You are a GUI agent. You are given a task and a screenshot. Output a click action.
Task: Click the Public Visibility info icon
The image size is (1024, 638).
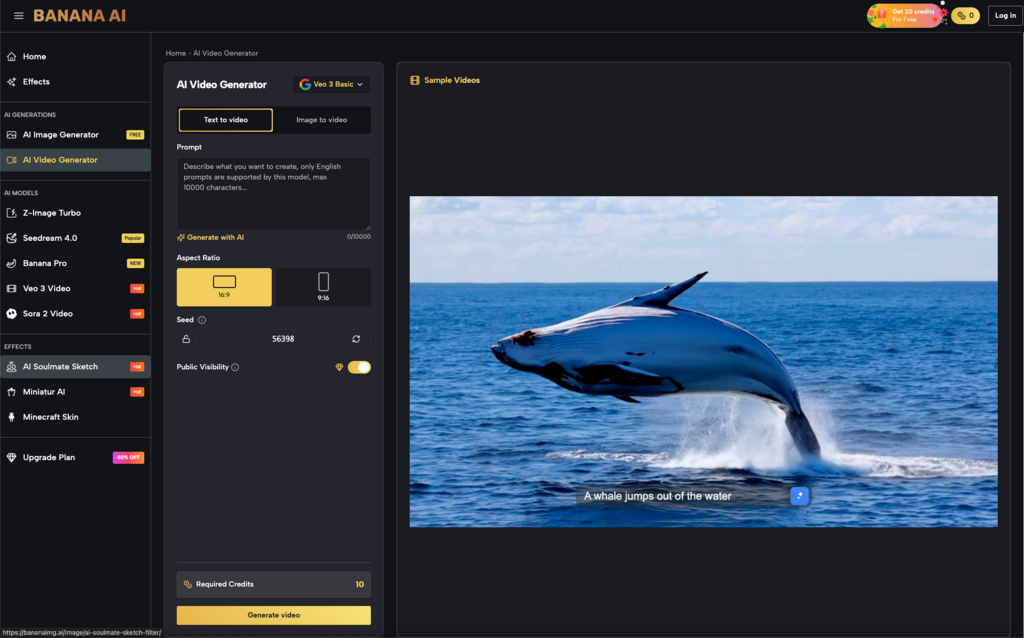(x=235, y=367)
